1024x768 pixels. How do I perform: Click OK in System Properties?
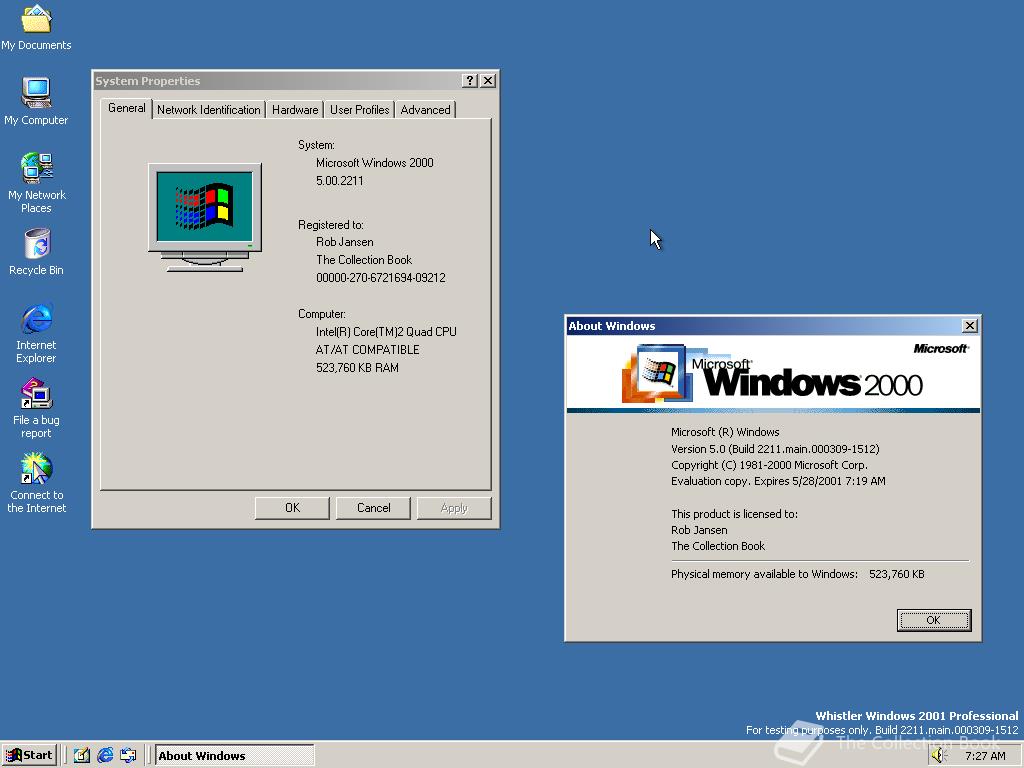coord(292,508)
